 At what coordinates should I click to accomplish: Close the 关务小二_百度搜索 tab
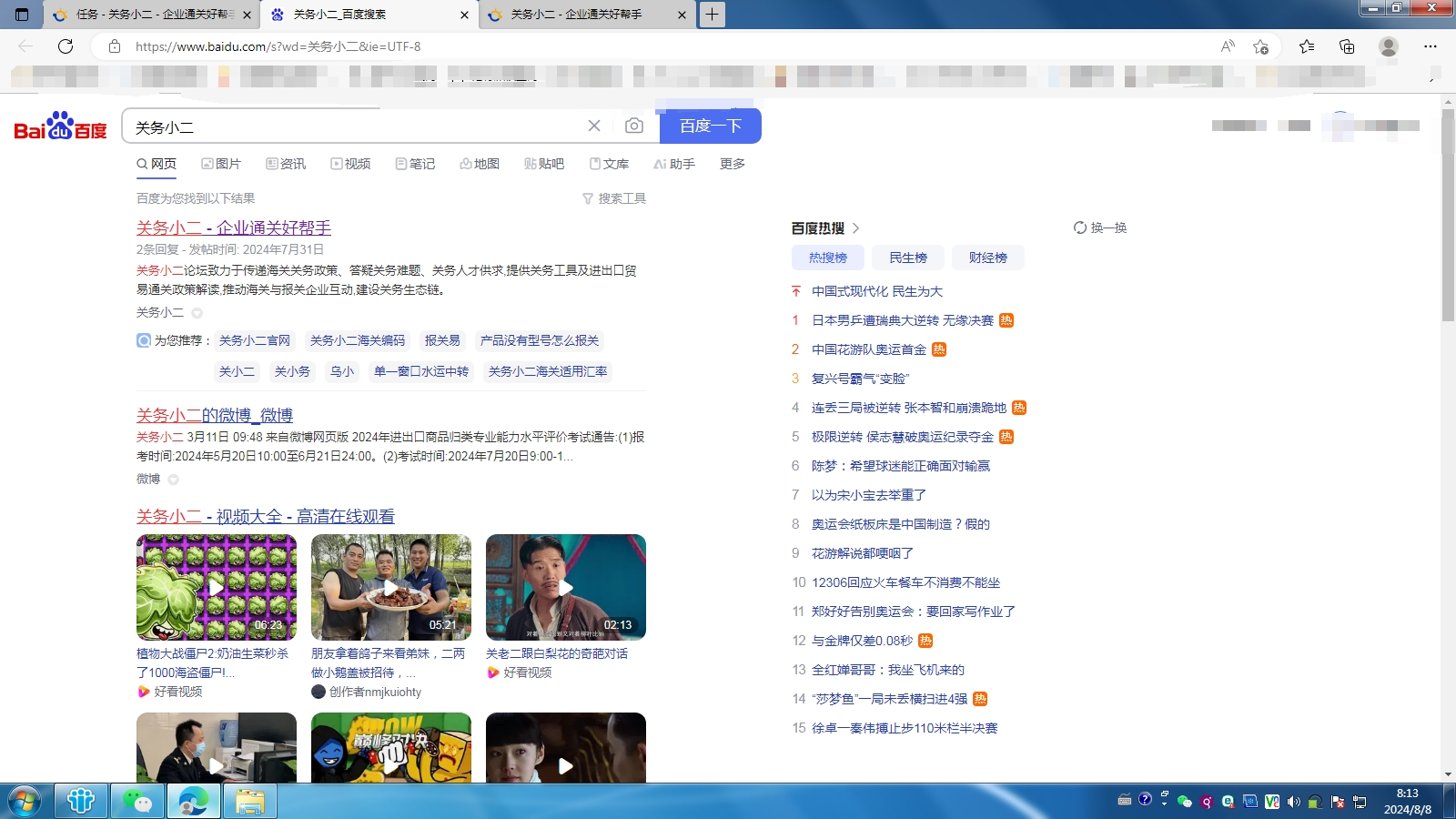pos(464,15)
